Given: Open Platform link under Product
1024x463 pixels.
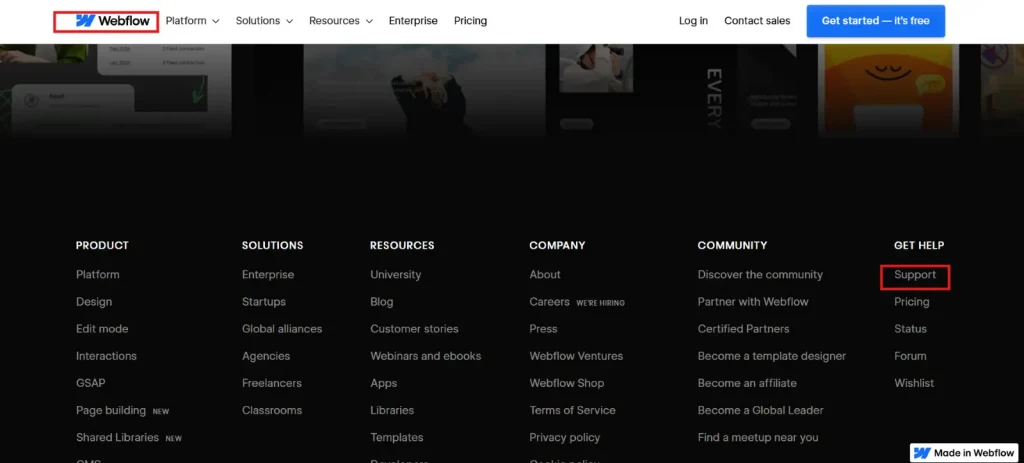Looking at the screenshot, I should pos(97,274).
